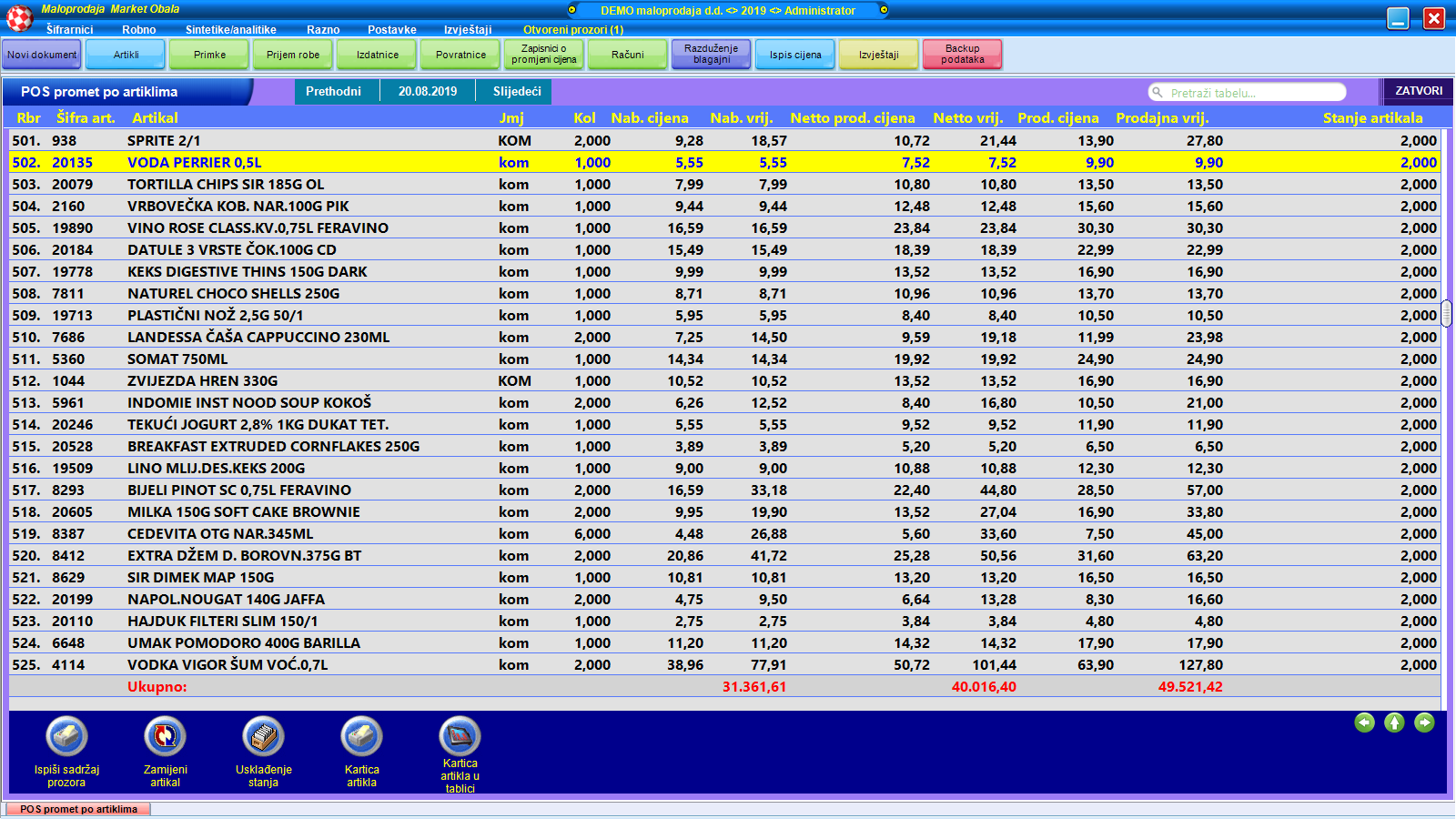The height and width of the screenshot is (819, 1456).
Task: Open the Izvještaji menu in menu bar
Action: 468,30
